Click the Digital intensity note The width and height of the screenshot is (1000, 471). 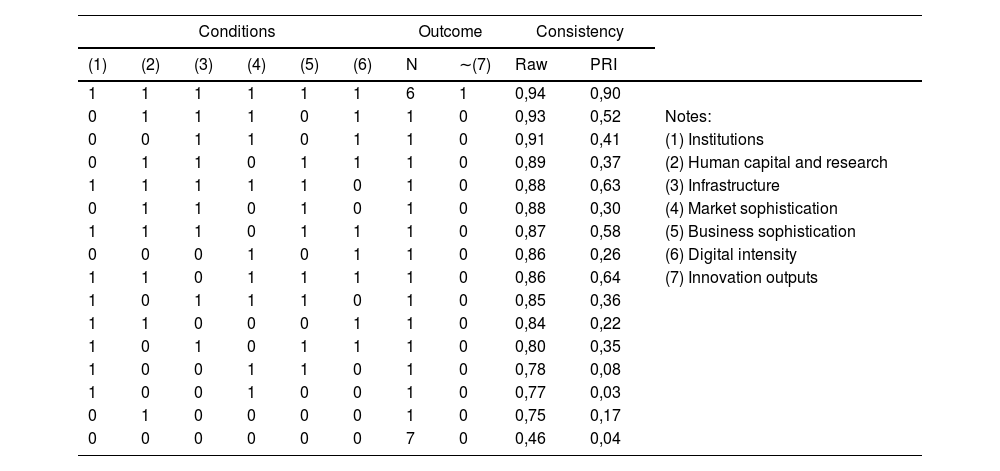coord(730,255)
